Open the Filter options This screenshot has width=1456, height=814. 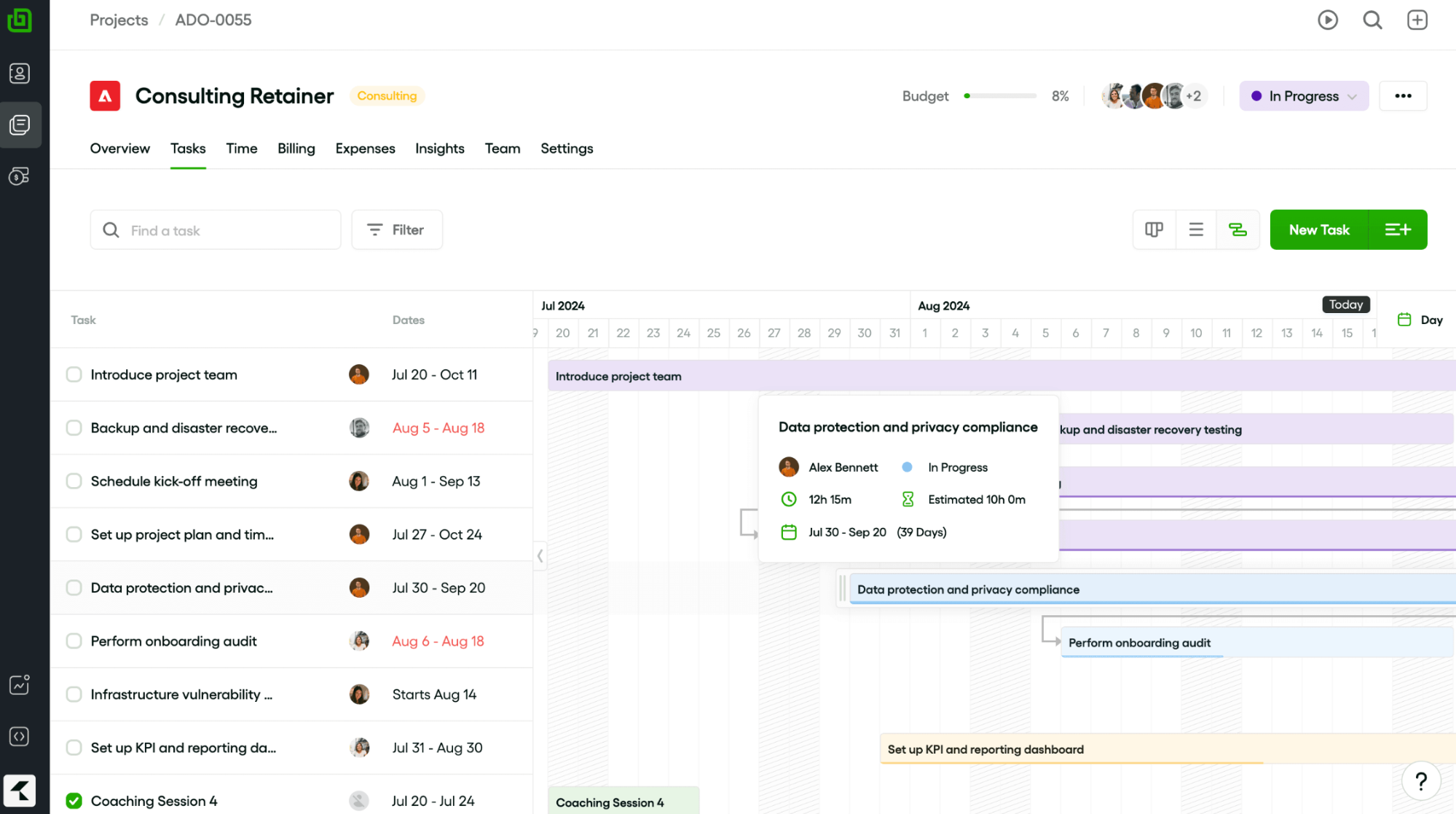pos(396,229)
